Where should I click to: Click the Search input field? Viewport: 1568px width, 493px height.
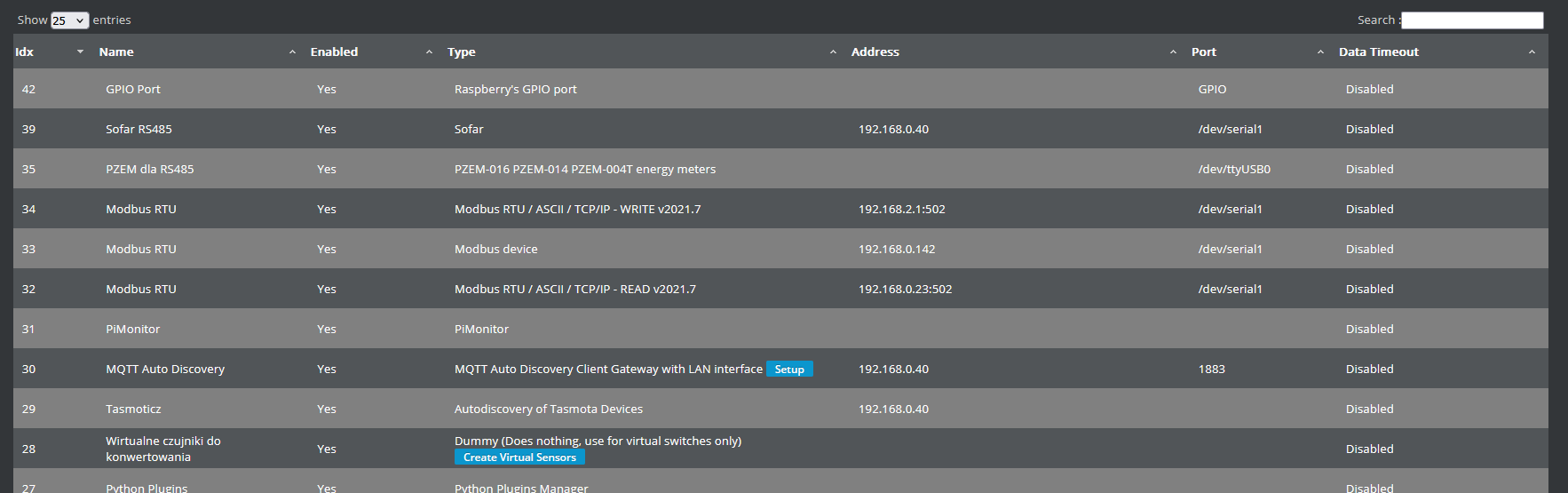pyautogui.click(x=1472, y=20)
